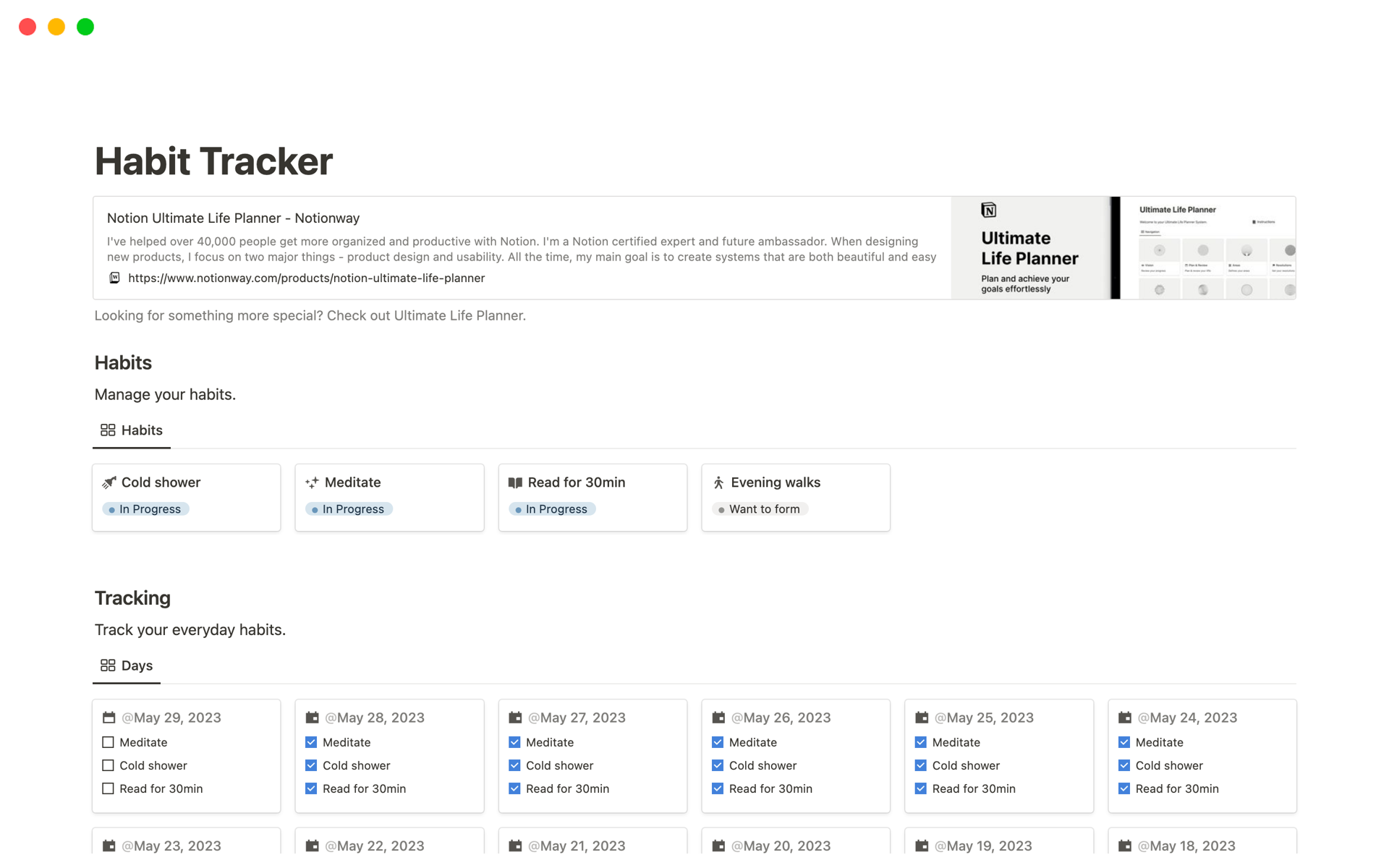Click the walking figure icon for Evening walks
The image size is (1389, 868).
pyautogui.click(x=720, y=482)
